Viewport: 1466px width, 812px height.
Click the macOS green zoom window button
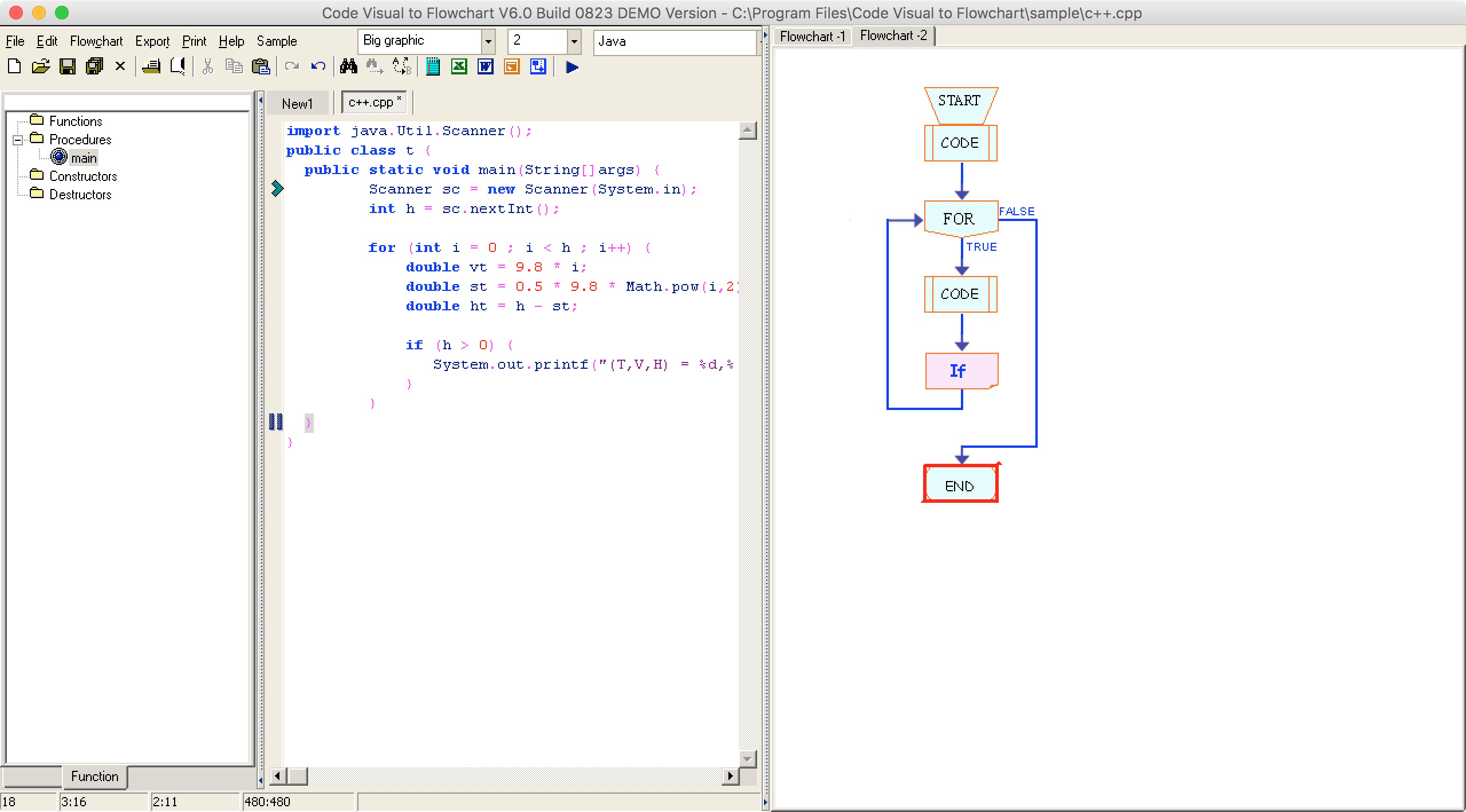click(62, 13)
